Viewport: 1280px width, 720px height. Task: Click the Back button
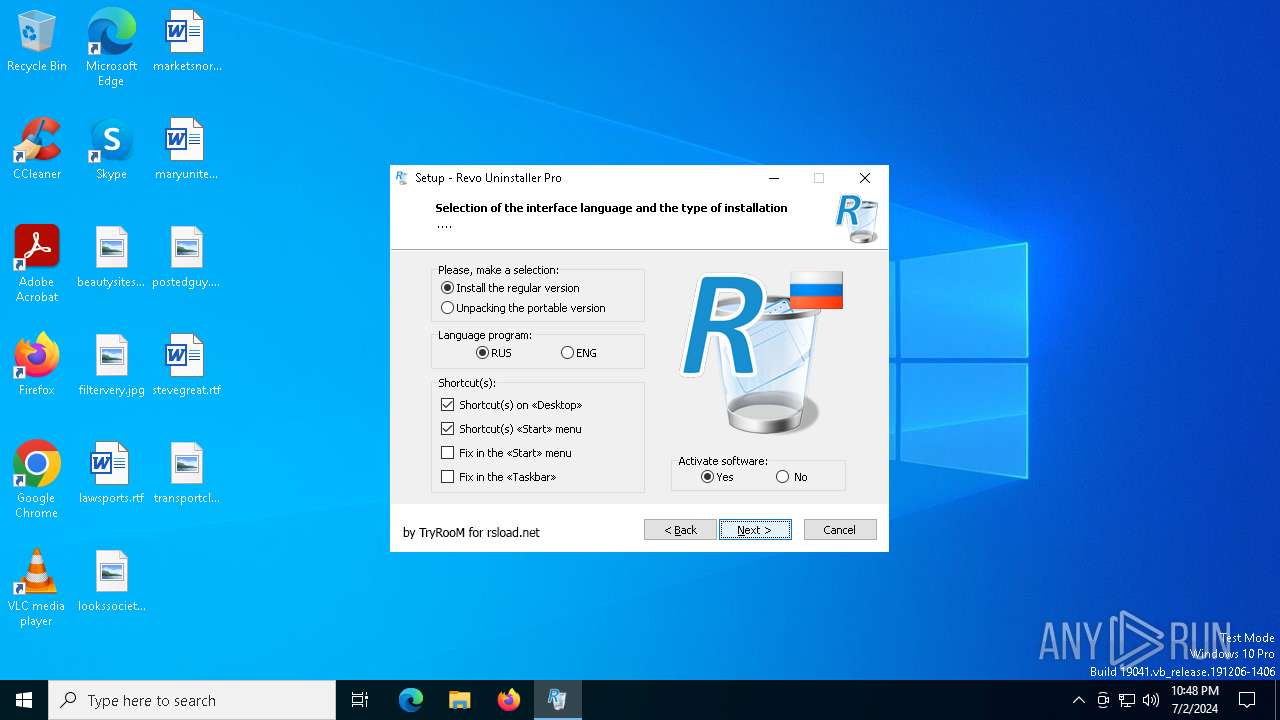tap(680, 530)
